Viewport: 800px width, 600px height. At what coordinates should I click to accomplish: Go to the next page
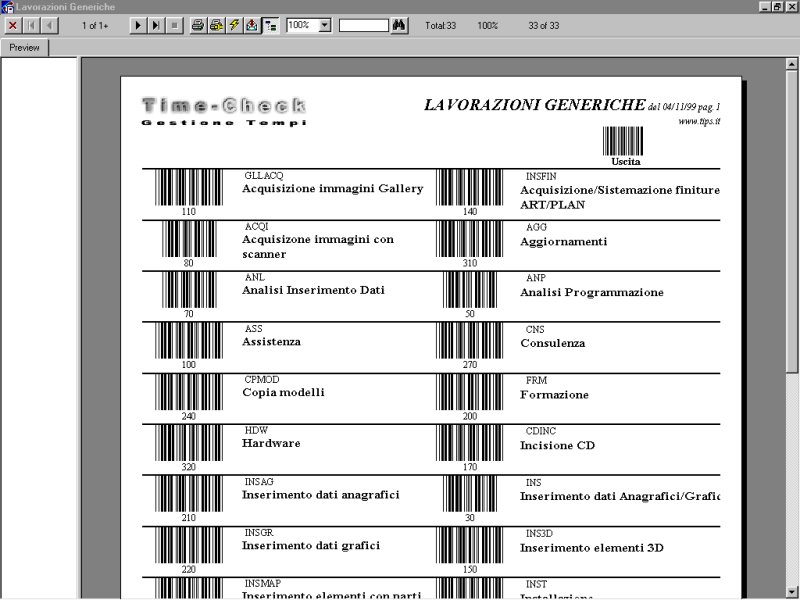[x=138, y=26]
